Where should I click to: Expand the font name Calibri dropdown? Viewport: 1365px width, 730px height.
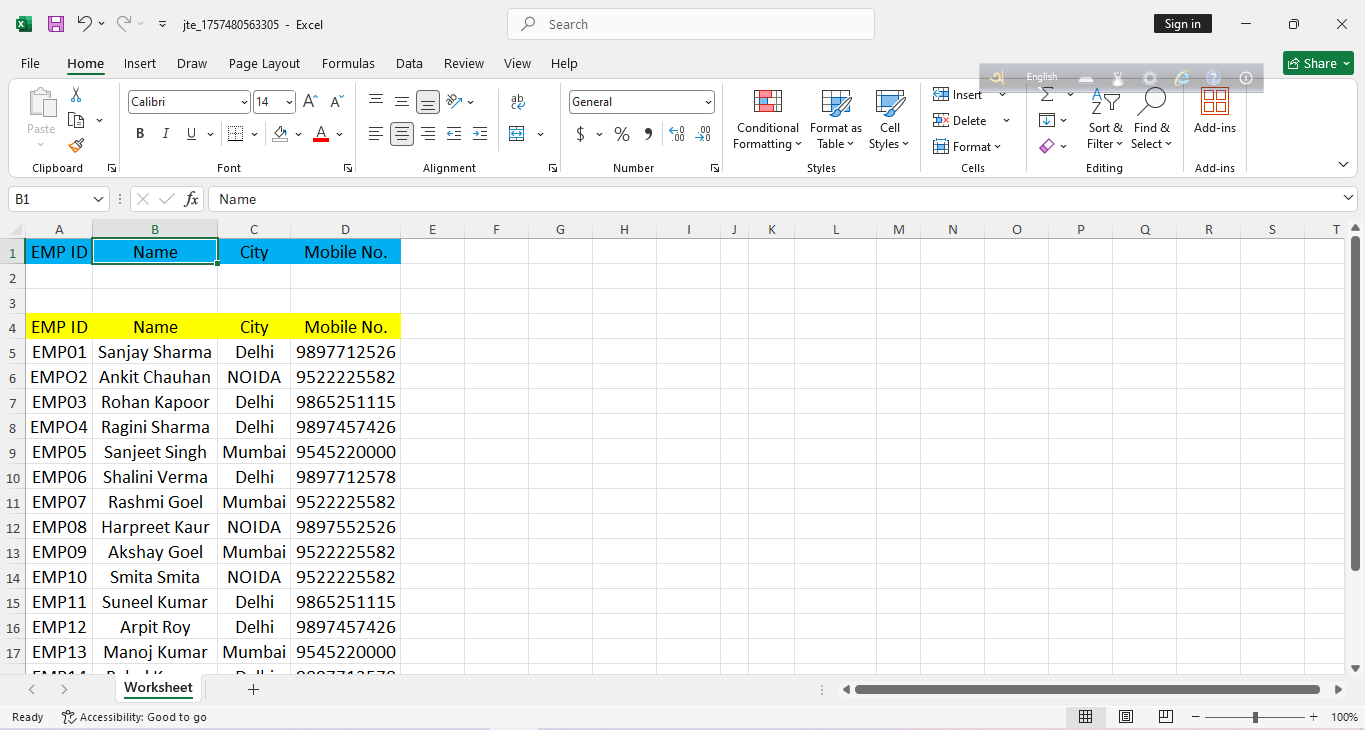click(244, 102)
